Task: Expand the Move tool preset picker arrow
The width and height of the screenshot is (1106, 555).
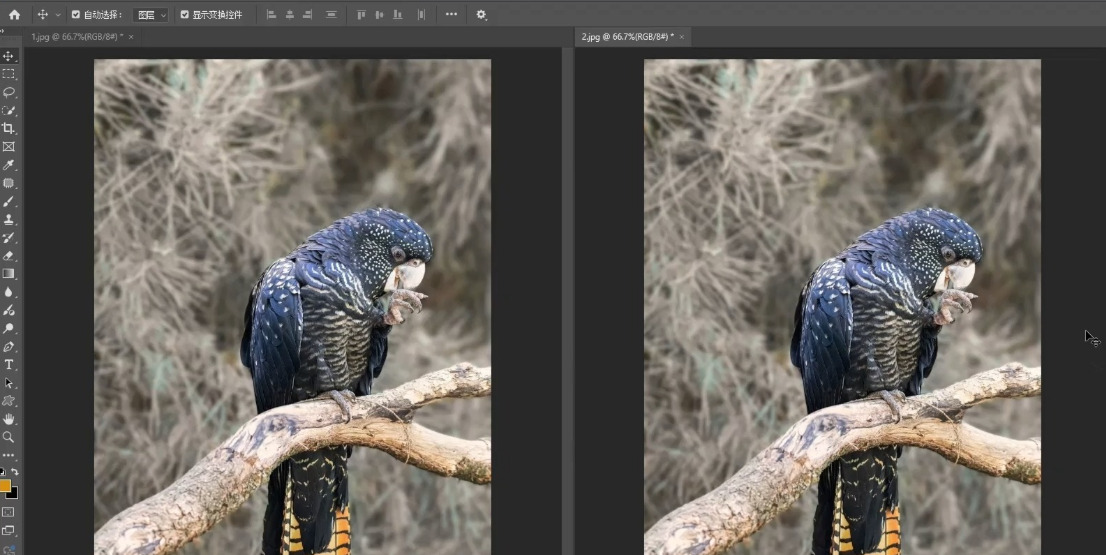Action: click(58, 15)
